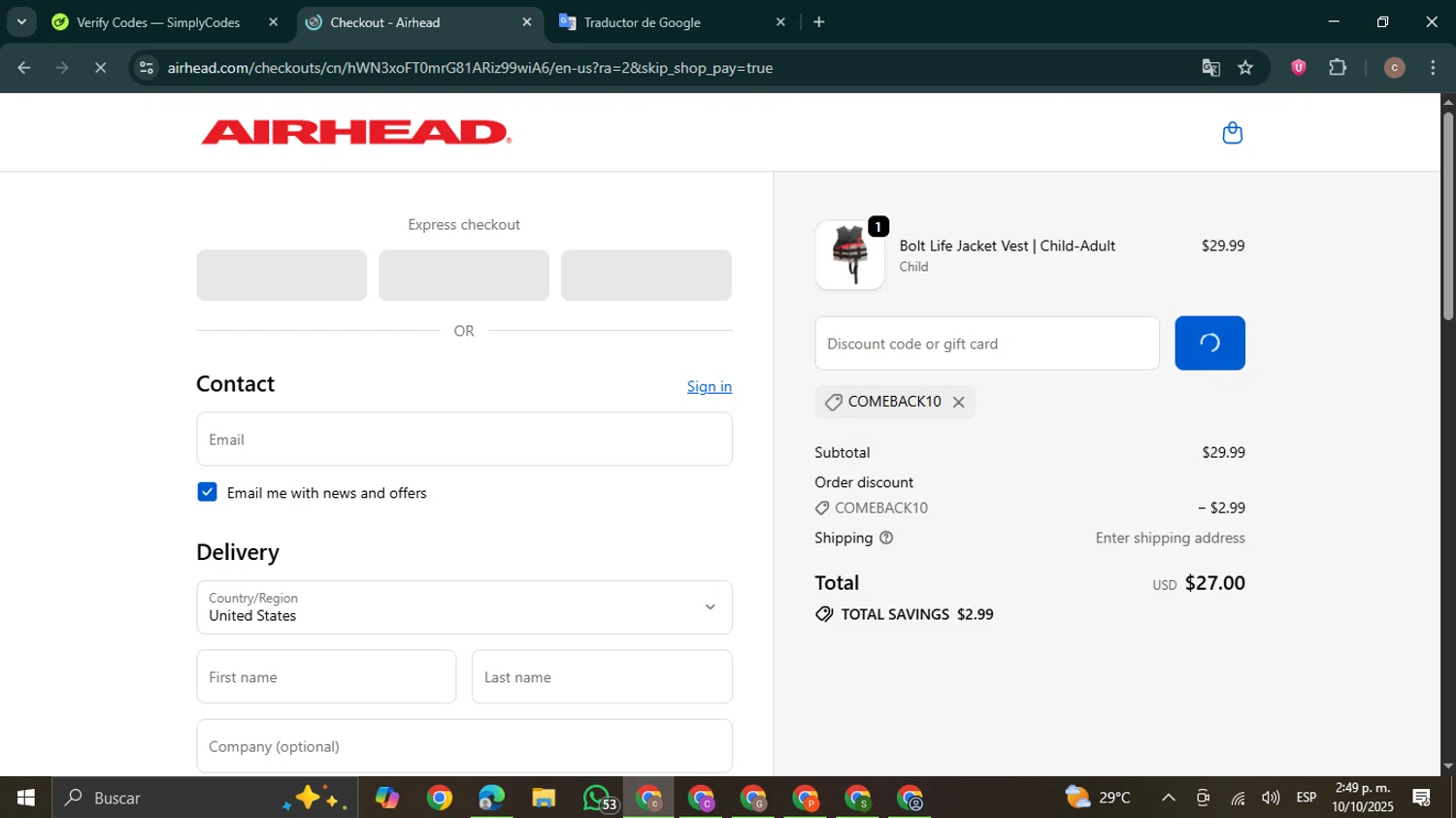Open the tab search dropdown arrow
The height and width of the screenshot is (818, 1456).
click(x=21, y=21)
